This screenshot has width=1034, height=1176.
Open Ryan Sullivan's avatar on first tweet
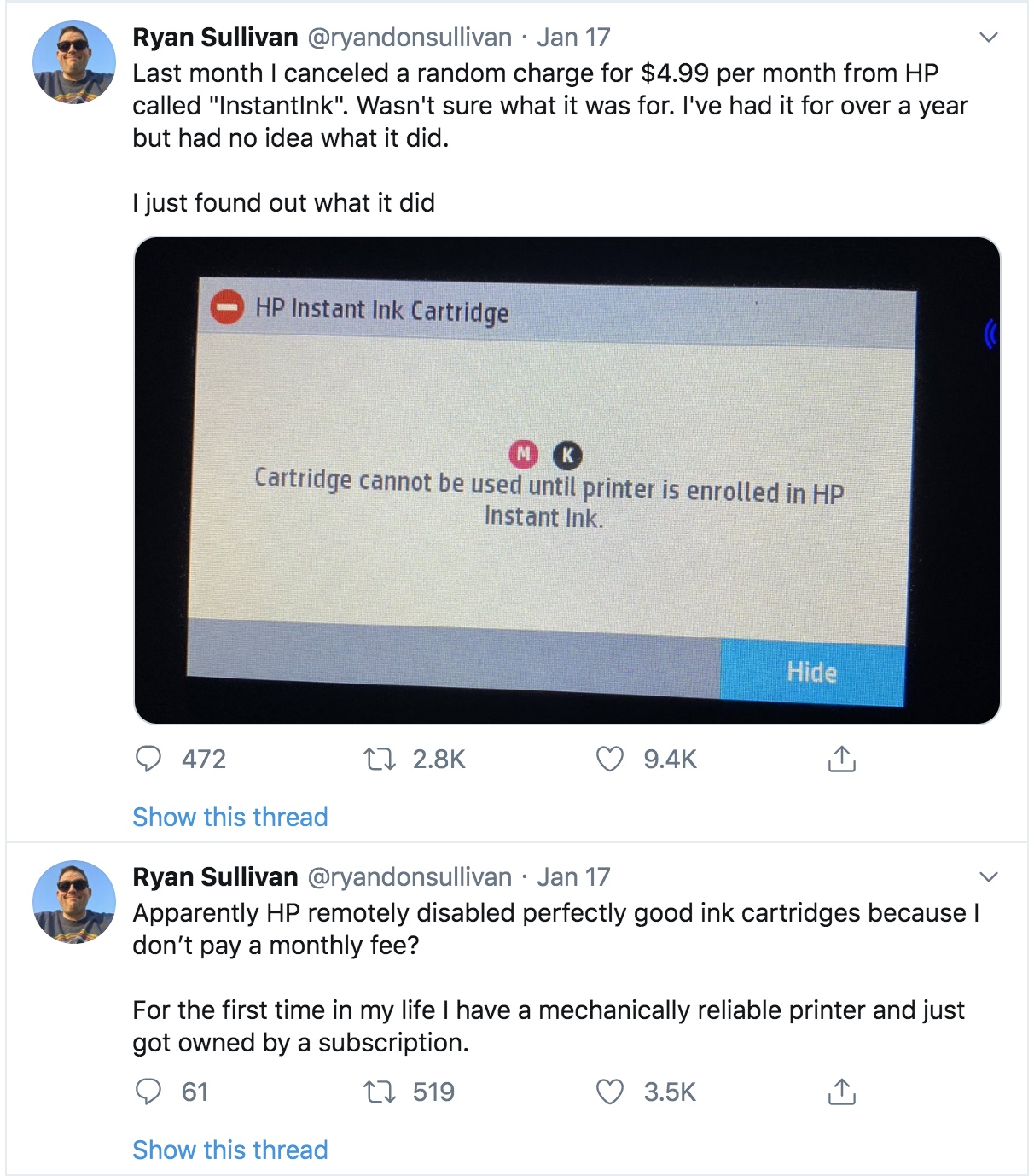(x=73, y=62)
